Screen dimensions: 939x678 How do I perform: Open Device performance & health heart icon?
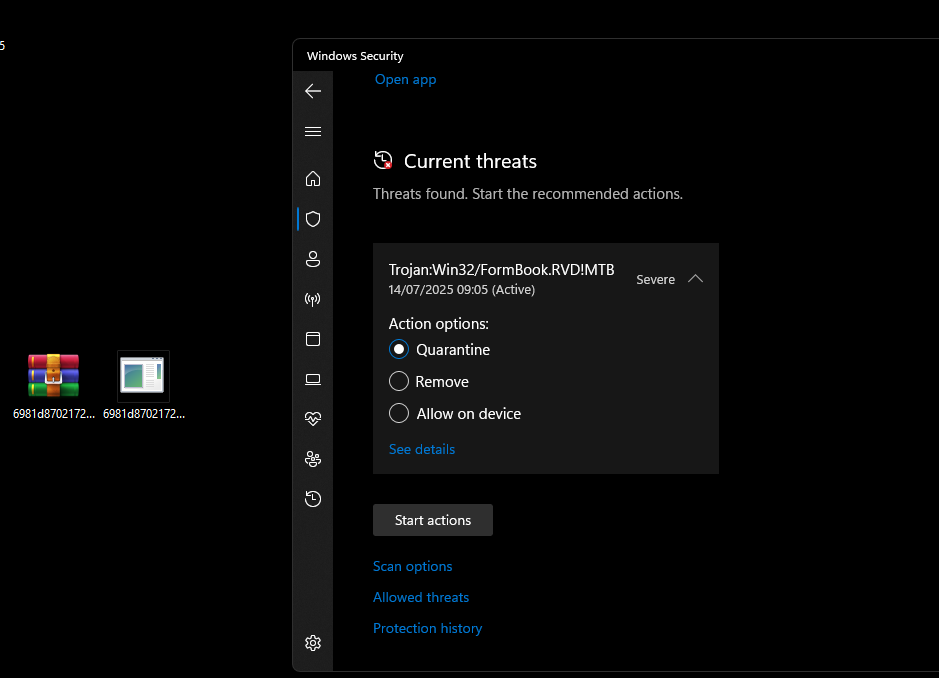(313, 419)
